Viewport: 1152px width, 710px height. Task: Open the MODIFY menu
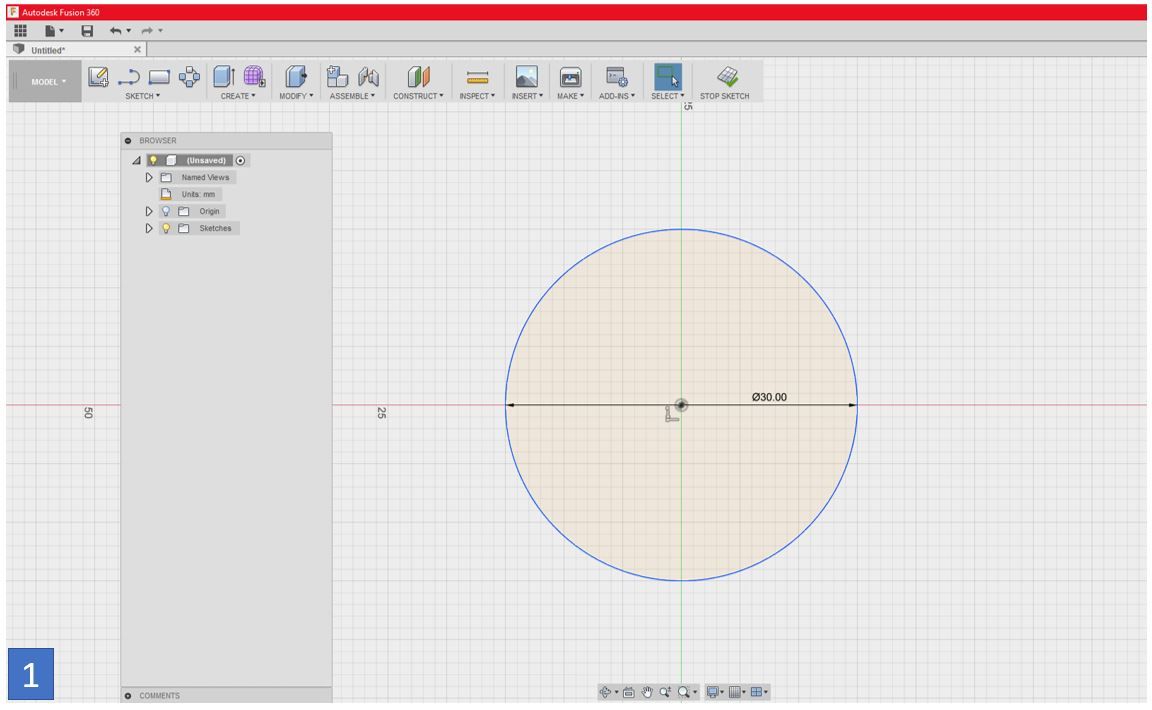(x=296, y=96)
